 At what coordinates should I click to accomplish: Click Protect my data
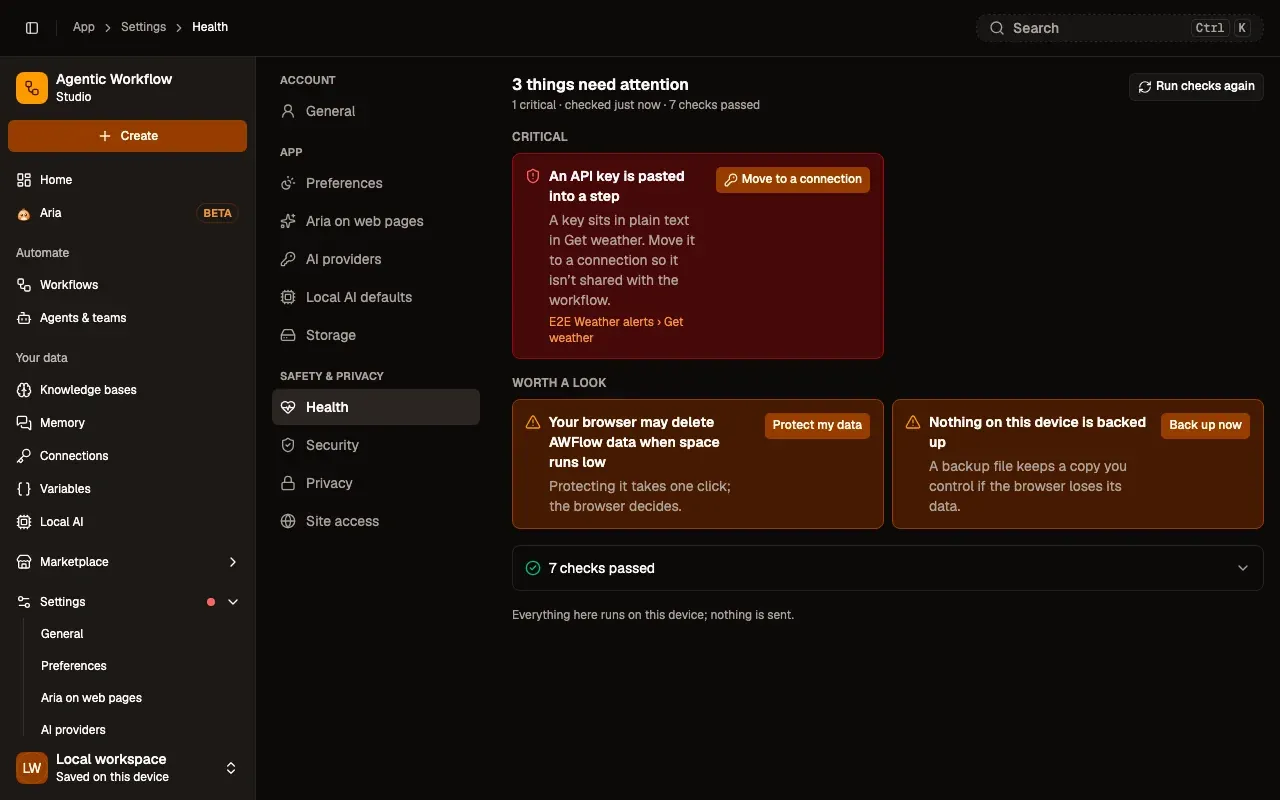(817, 425)
